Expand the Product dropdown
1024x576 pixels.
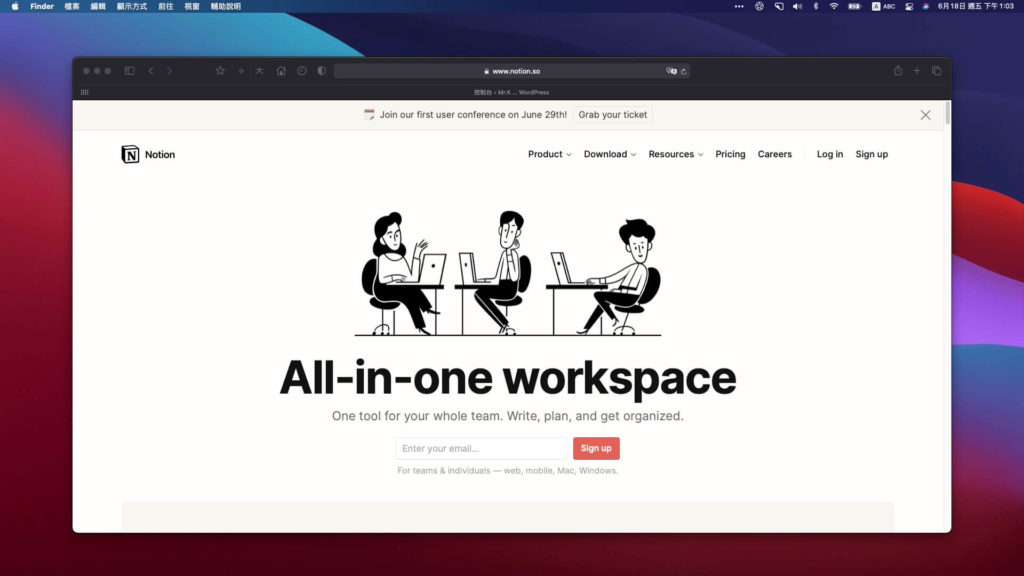550,154
